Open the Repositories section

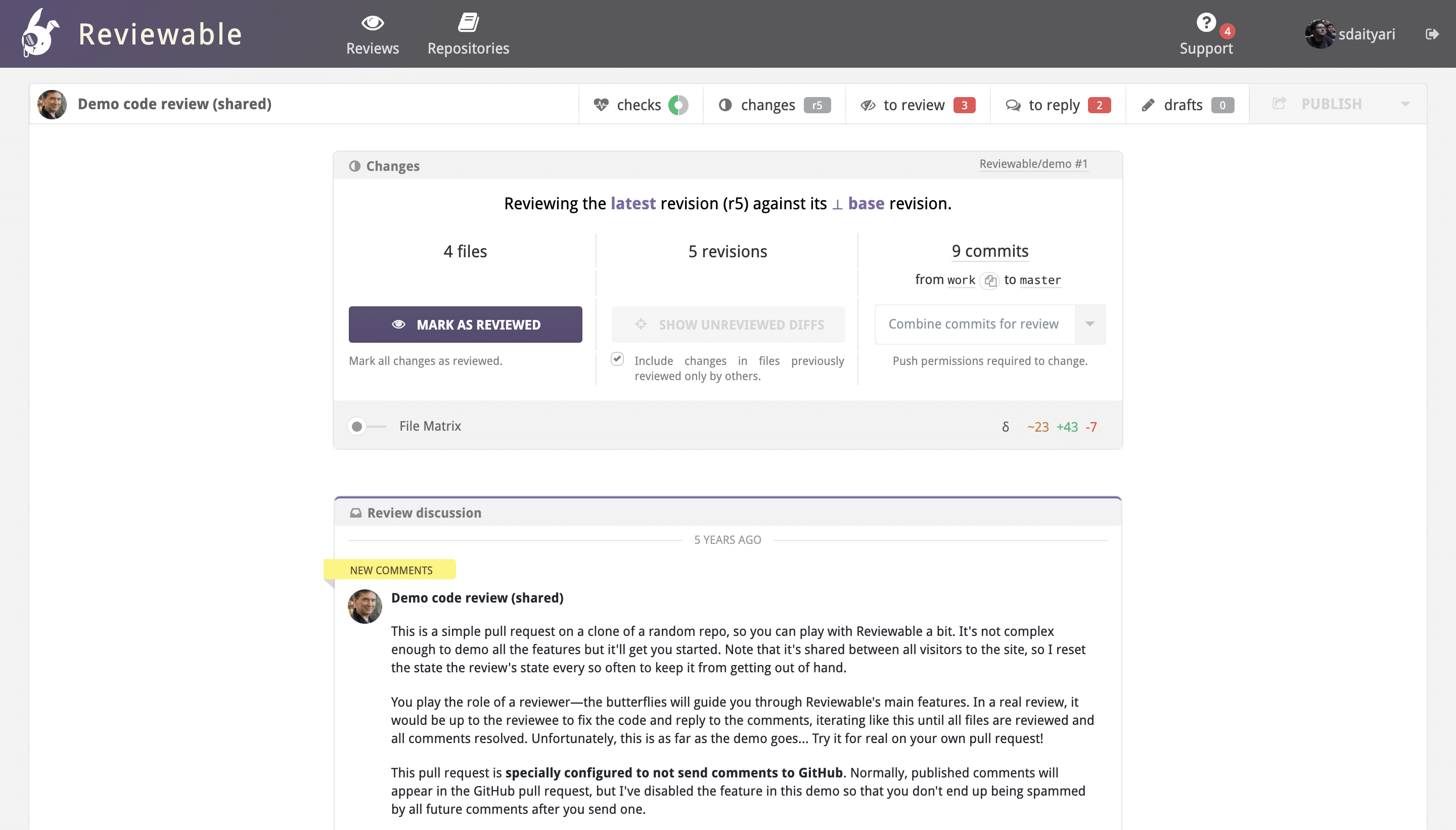coord(468,34)
